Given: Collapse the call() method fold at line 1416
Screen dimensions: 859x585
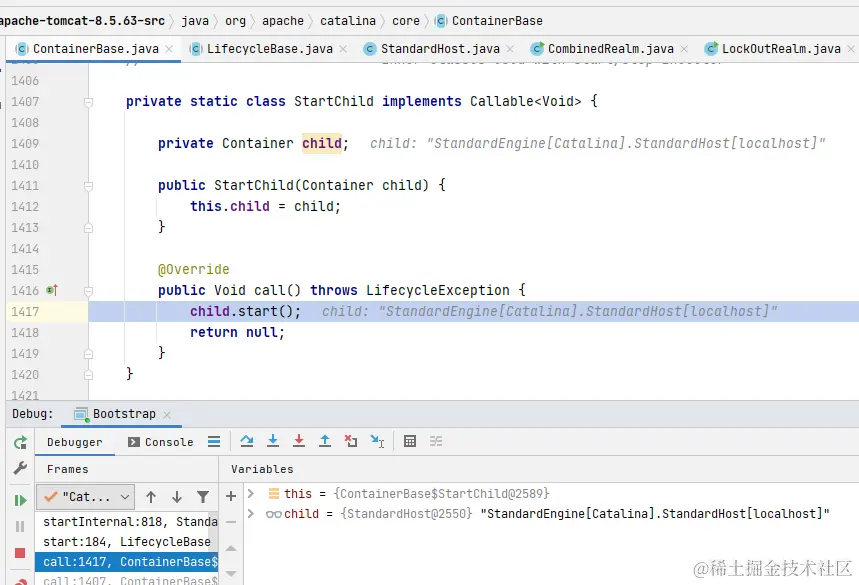Looking at the screenshot, I should [88, 291].
